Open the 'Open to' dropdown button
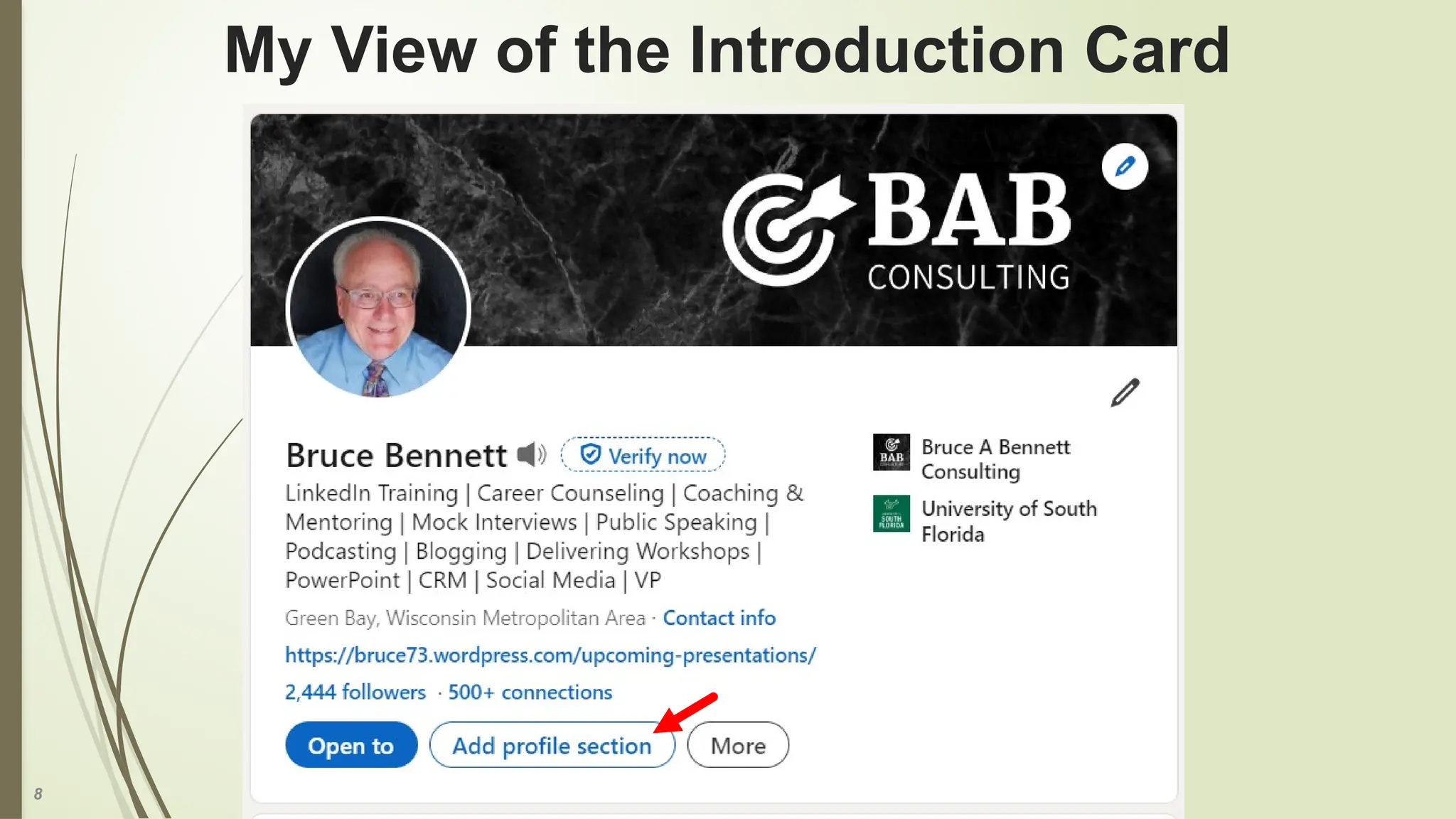Viewport: 1456px width, 819px height. pos(351,745)
